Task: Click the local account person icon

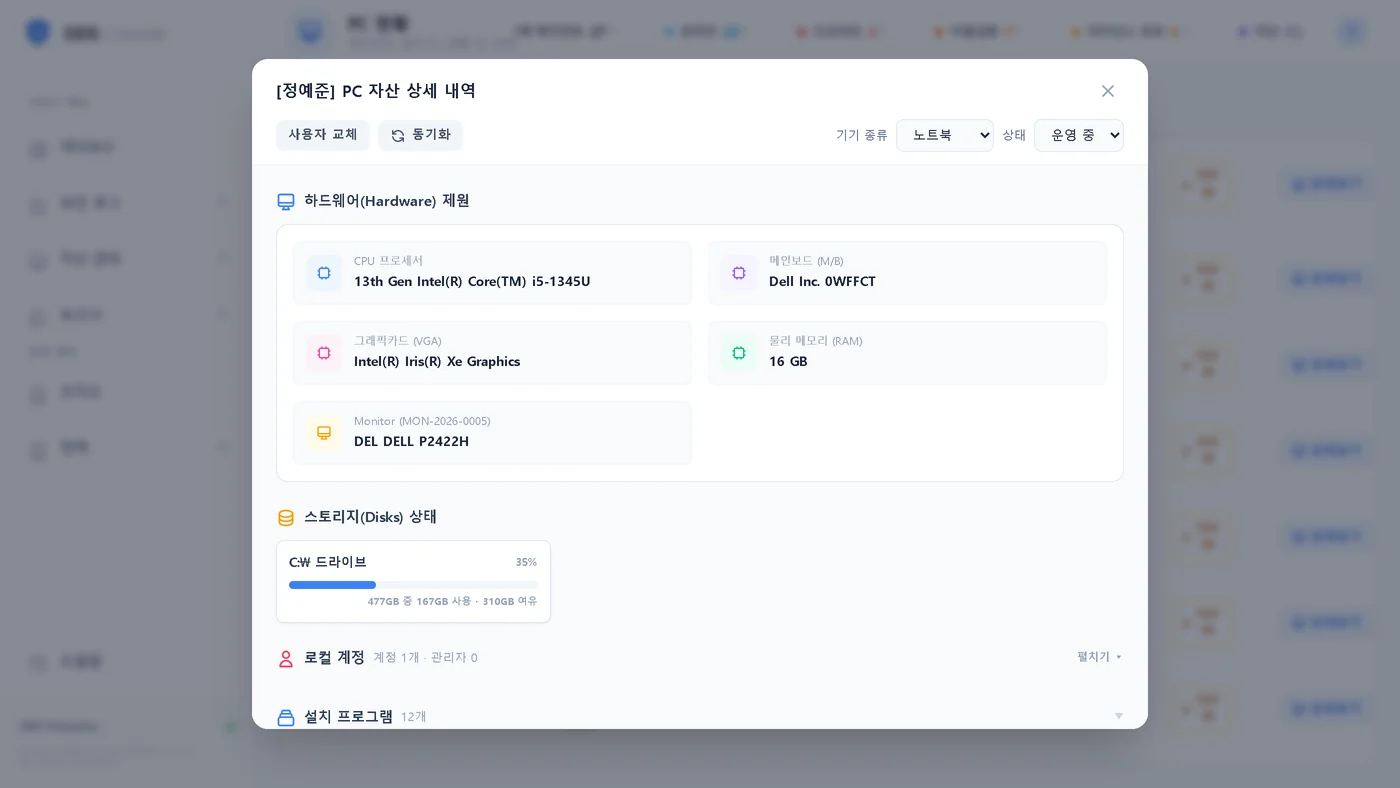Action: [286, 659]
